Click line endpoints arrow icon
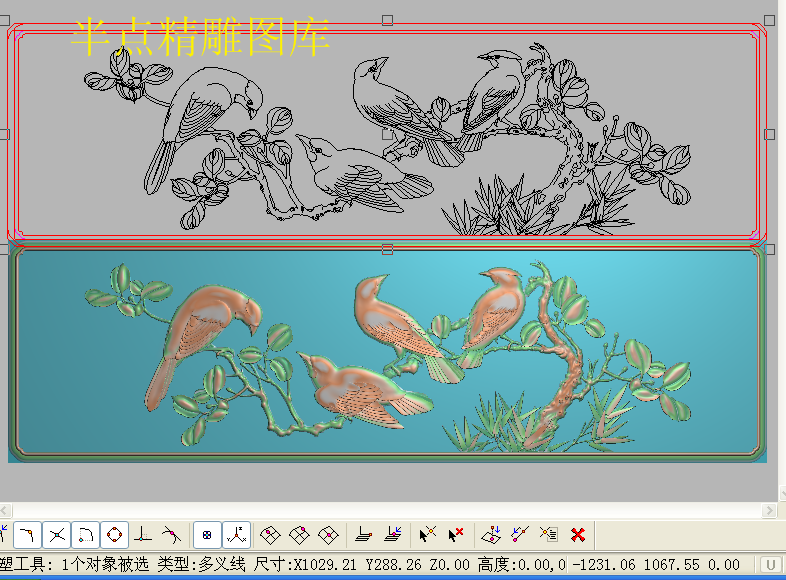 pos(520,535)
